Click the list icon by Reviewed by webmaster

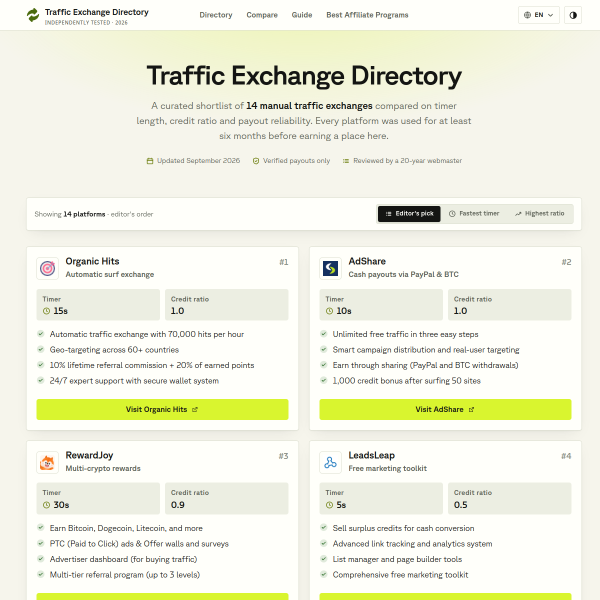[x=346, y=161]
